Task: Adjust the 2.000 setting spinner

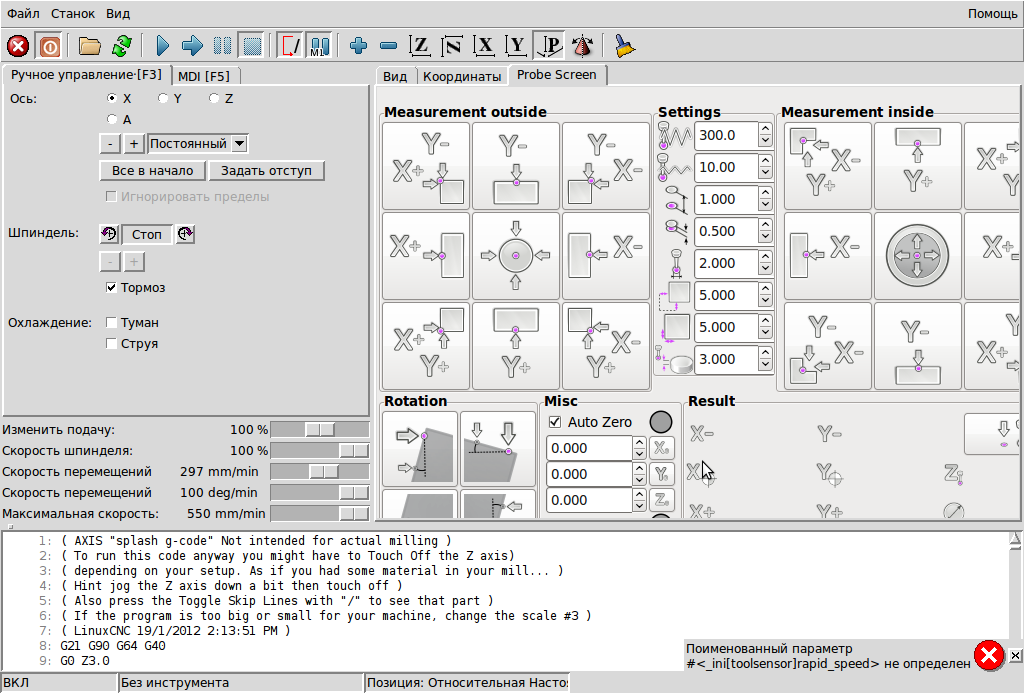Action: (x=765, y=263)
